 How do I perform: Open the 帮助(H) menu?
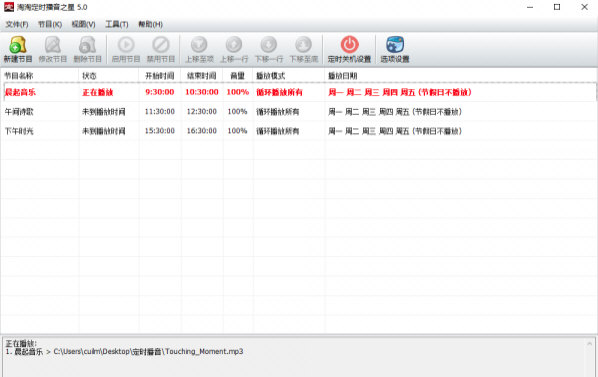150,24
